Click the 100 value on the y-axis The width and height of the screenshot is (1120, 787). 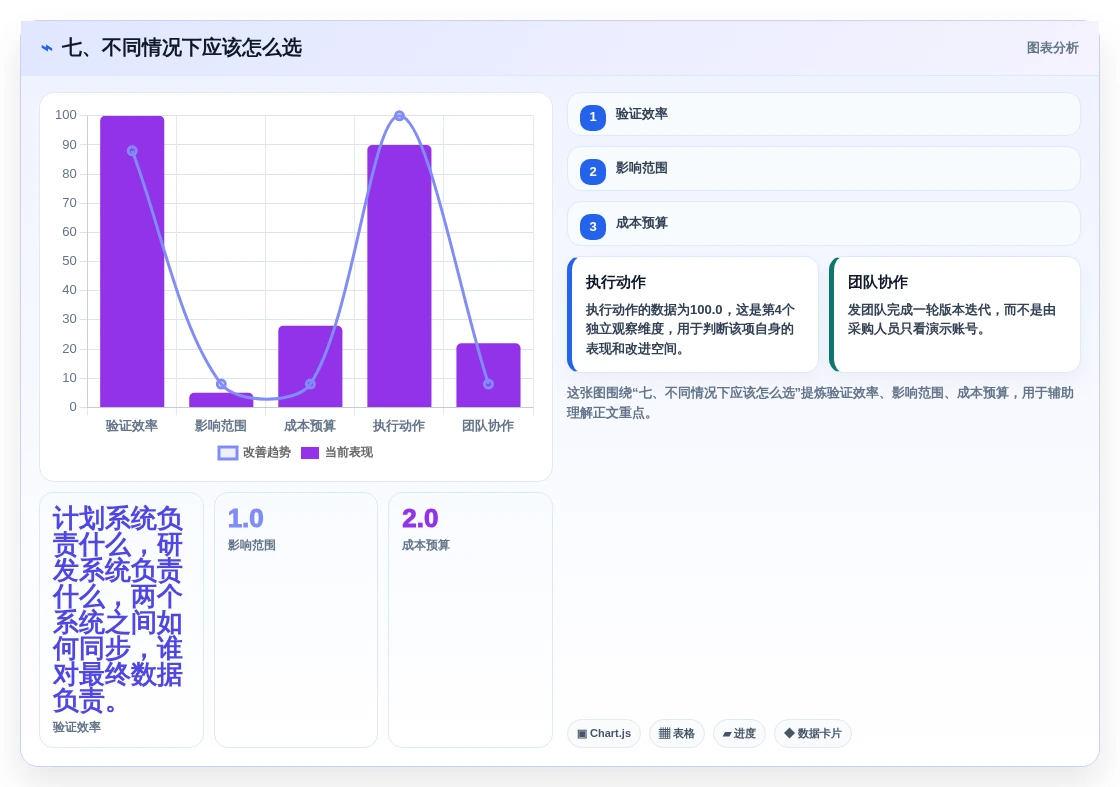click(66, 115)
